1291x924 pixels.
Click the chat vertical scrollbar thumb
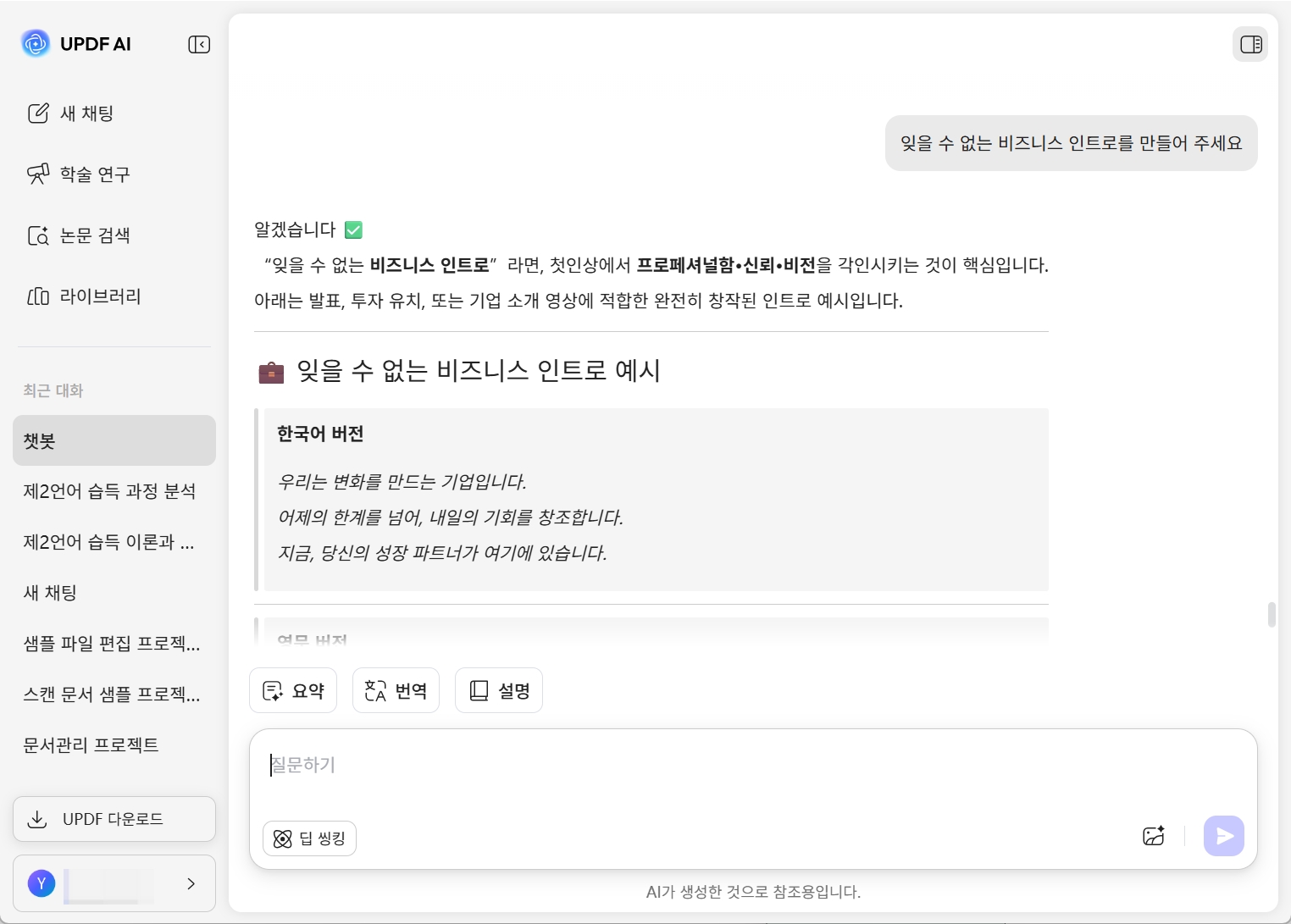[1272, 614]
